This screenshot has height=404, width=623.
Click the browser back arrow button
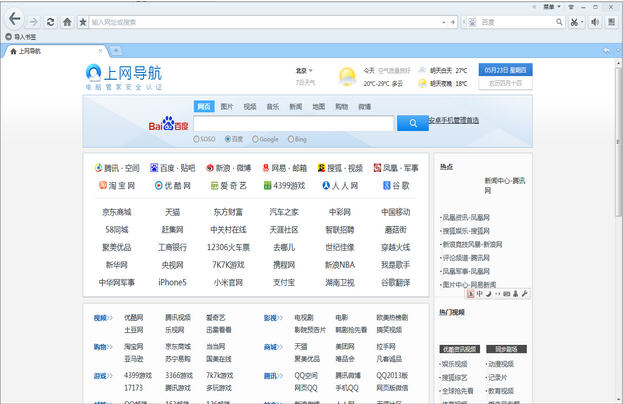click(x=14, y=21)
